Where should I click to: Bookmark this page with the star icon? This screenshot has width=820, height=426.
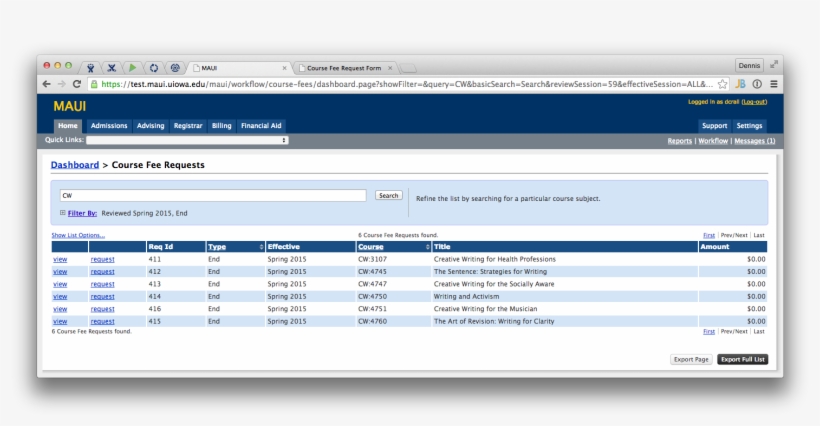pos(723,85)
